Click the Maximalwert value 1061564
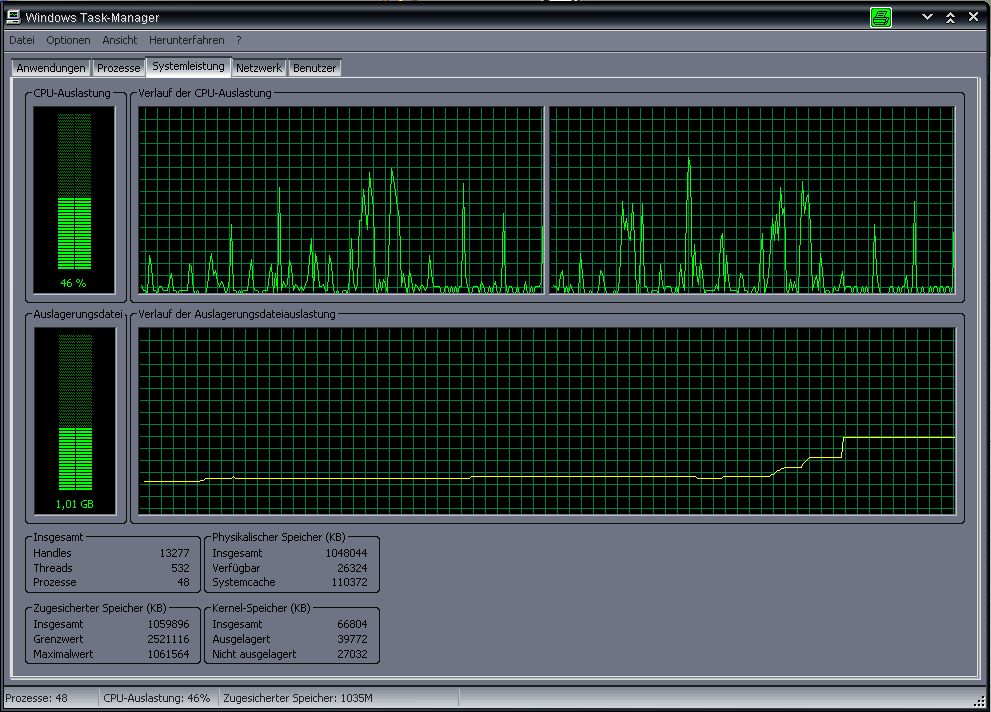 [x=168, y=654]
